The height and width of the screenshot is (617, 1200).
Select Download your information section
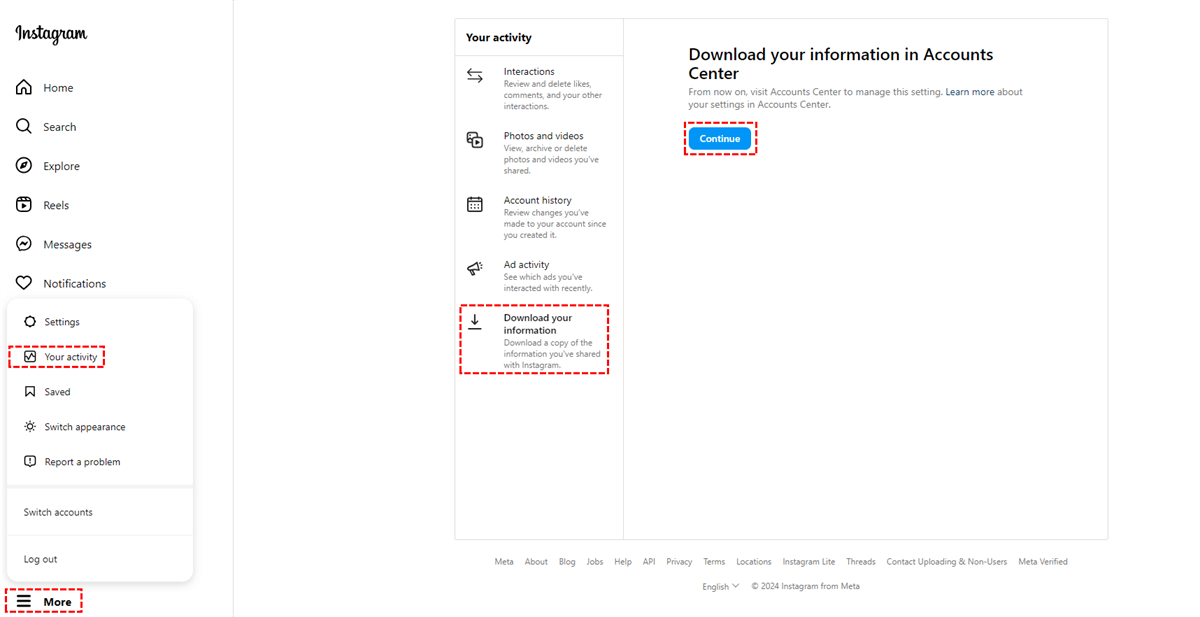point(539,340)
